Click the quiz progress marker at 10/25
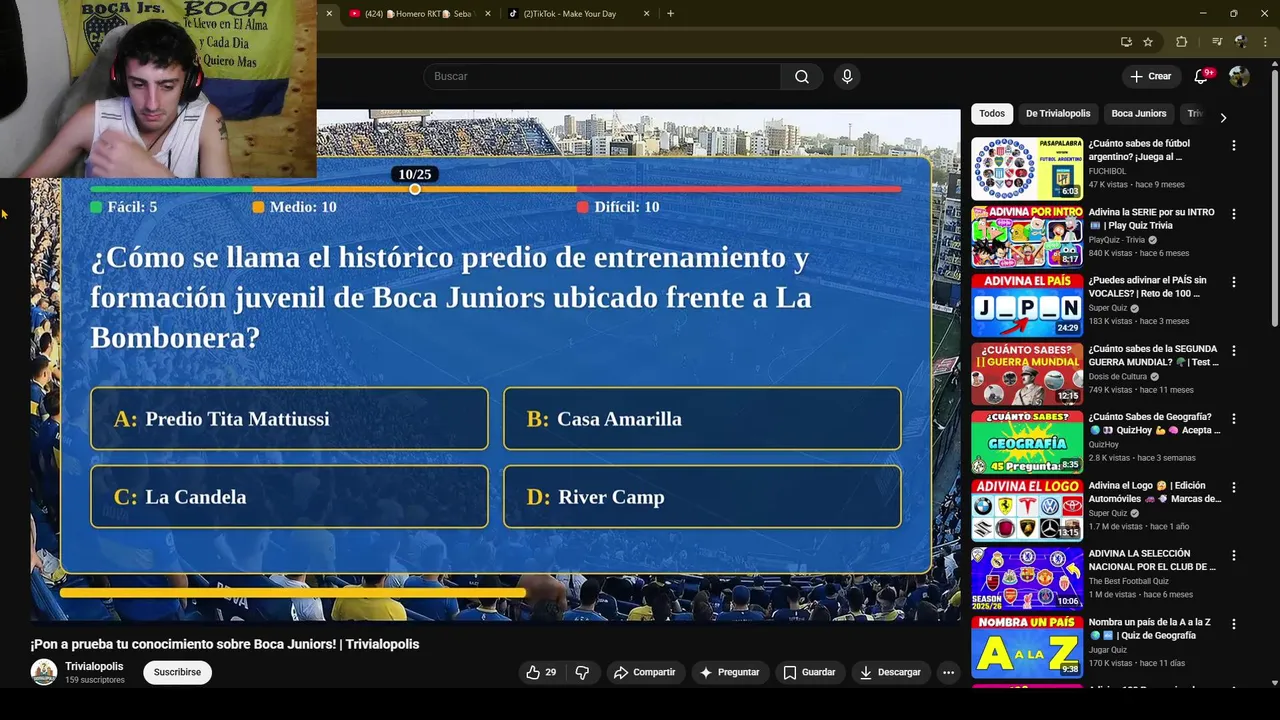 pos(415,189)
